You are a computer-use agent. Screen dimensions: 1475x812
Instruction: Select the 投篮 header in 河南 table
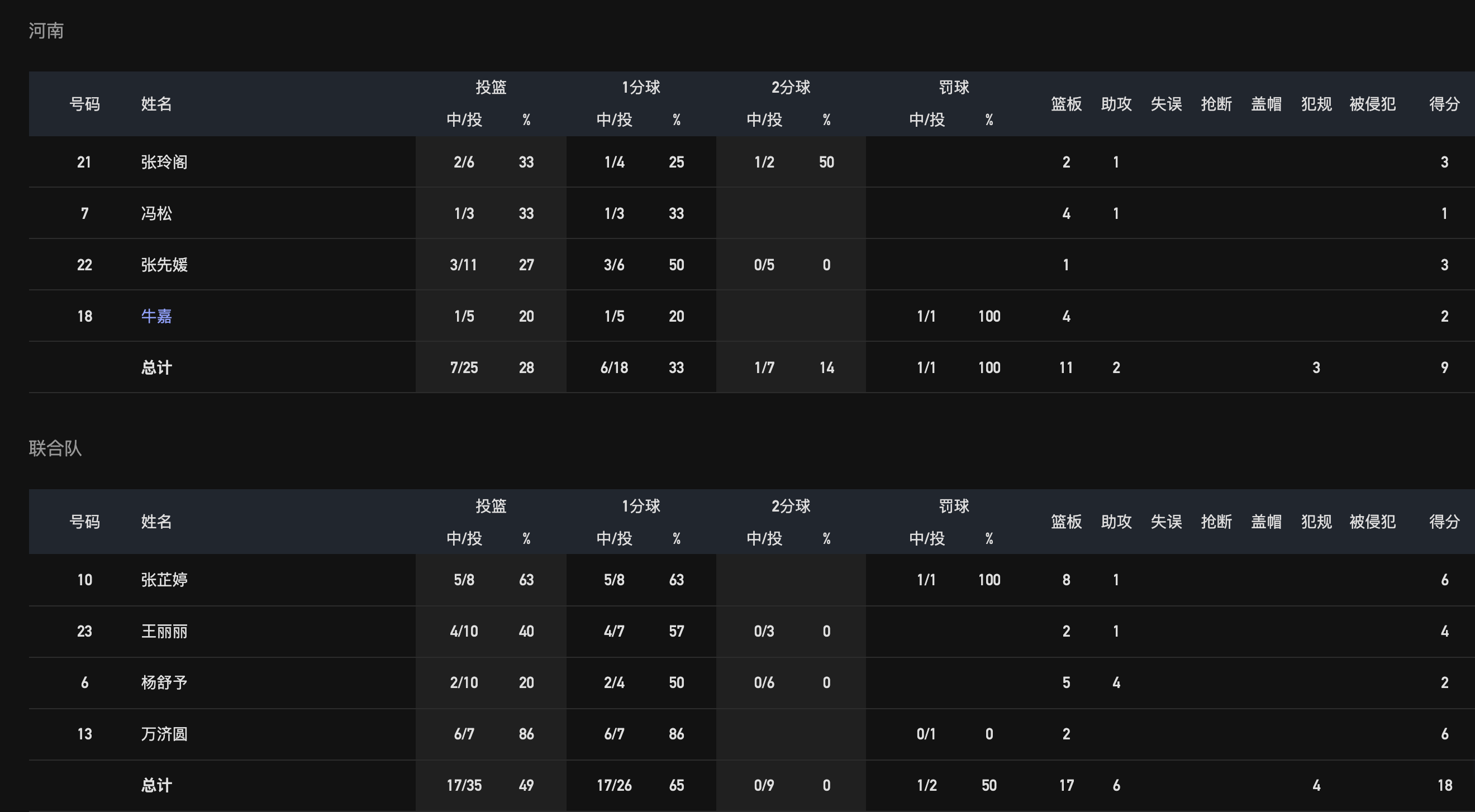point(491,87)
